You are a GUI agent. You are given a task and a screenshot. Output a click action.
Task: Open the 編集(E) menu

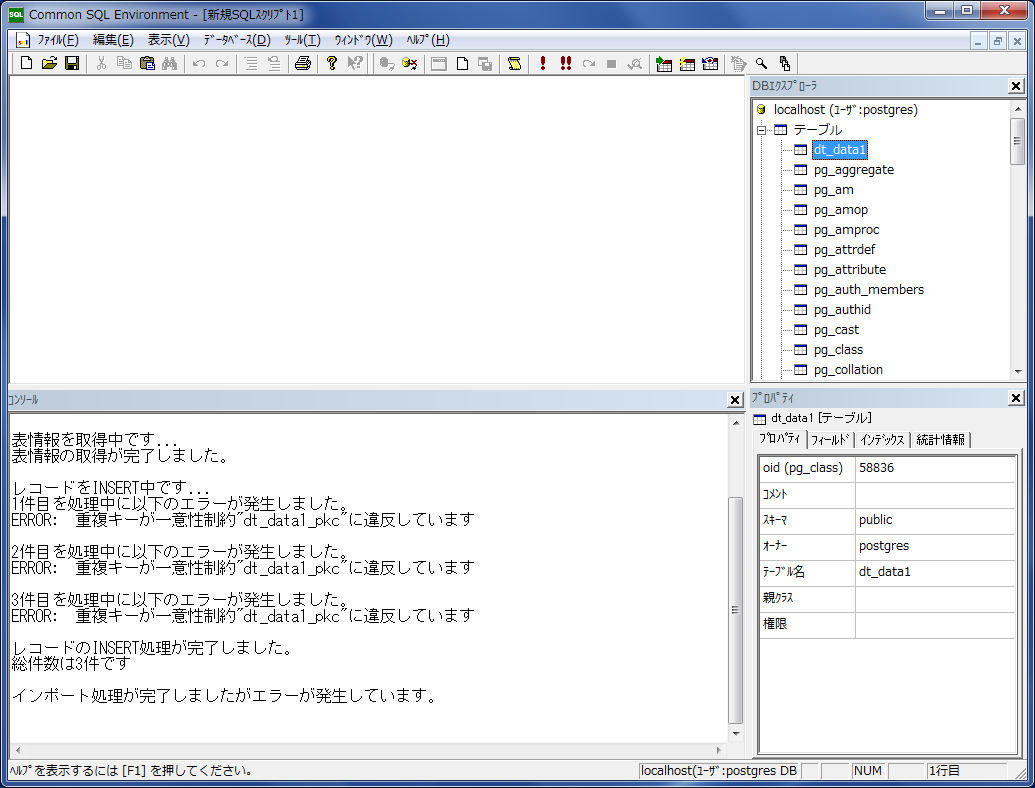pyautogui.click(x=113, y=40)
